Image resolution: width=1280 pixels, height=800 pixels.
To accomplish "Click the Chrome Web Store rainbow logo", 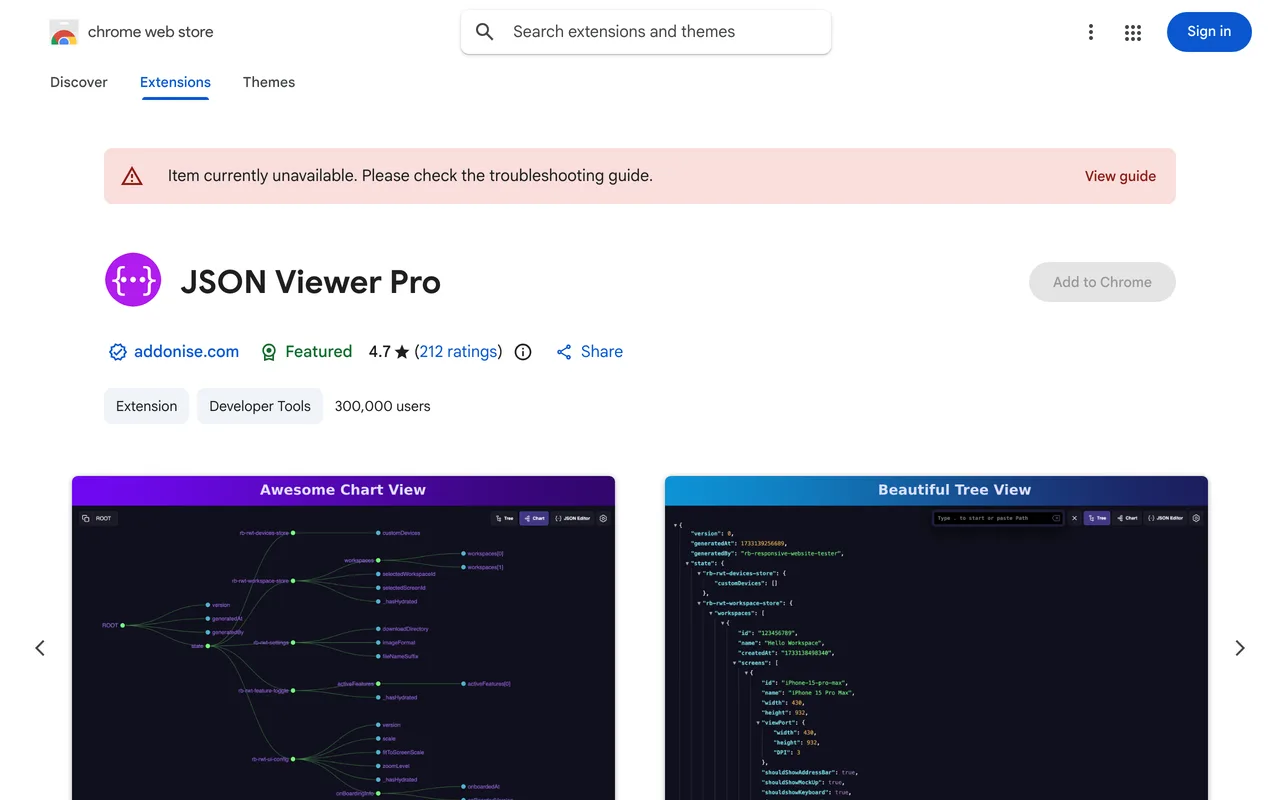I will (x=64, y=32).
